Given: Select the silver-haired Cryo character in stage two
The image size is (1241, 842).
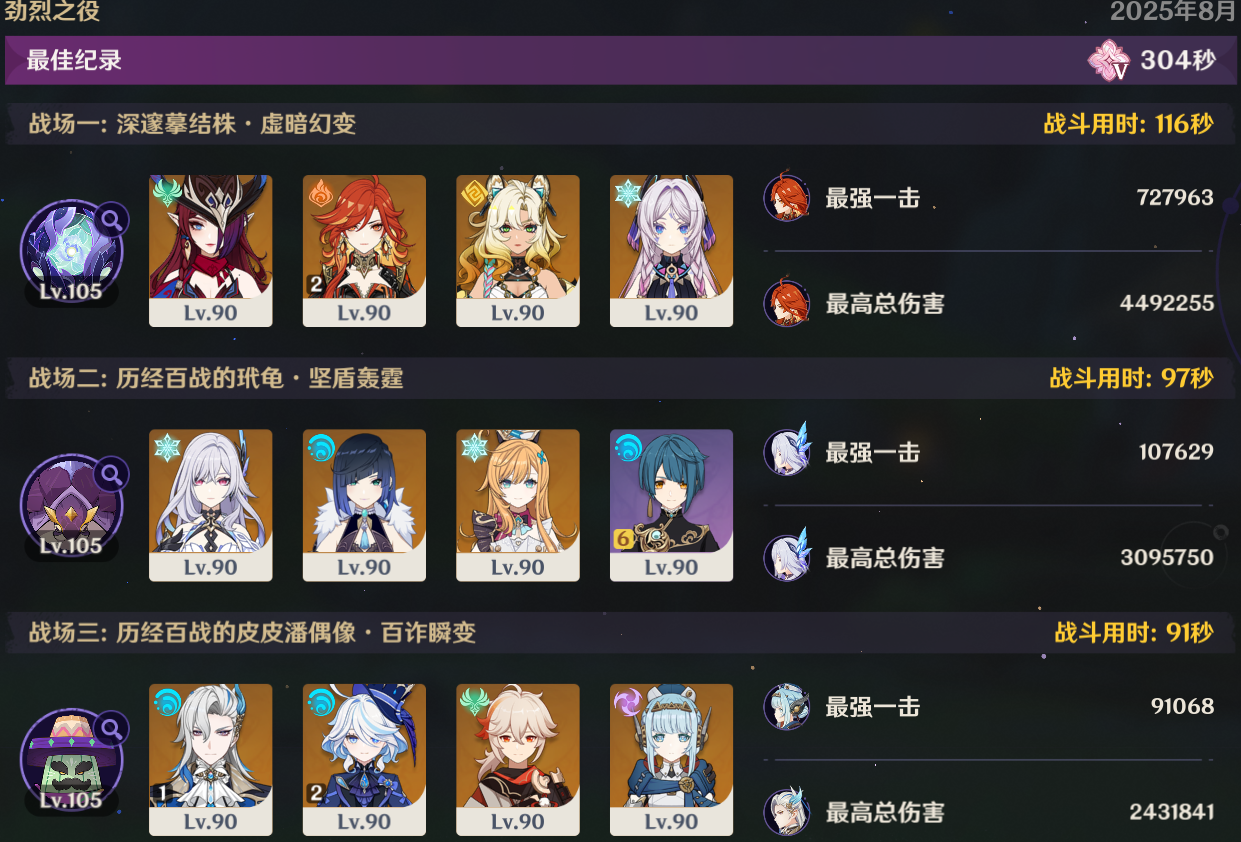Looking at the screenshot, I should [x=211, y=505].
